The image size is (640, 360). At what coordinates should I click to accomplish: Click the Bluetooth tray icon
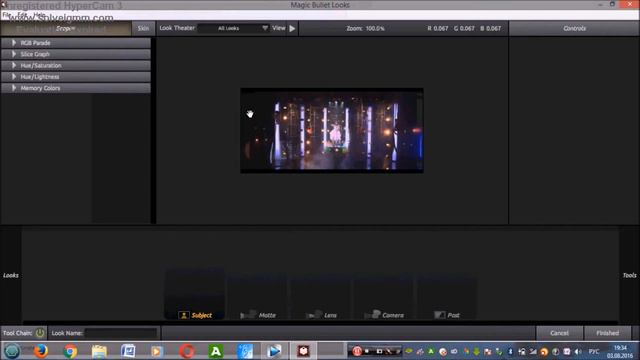(510, 351)
